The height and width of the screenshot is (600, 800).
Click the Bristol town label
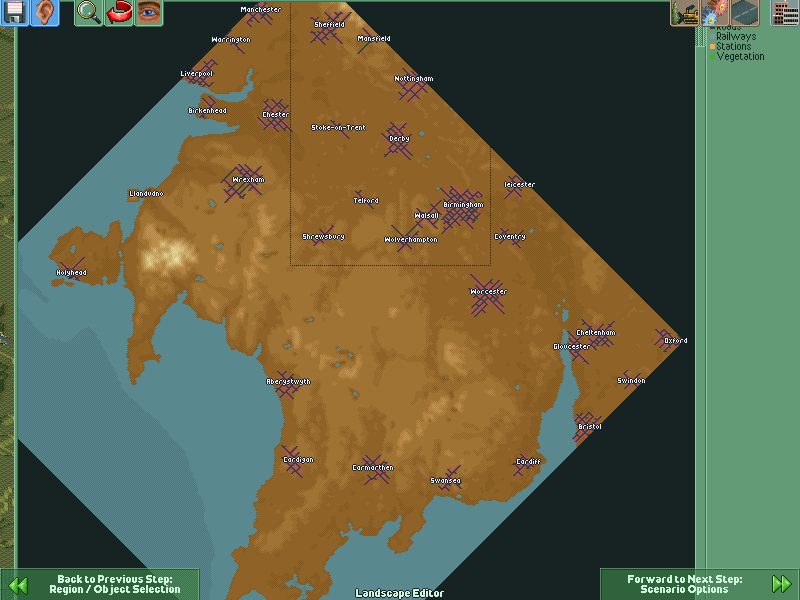[x=589, y=427]
